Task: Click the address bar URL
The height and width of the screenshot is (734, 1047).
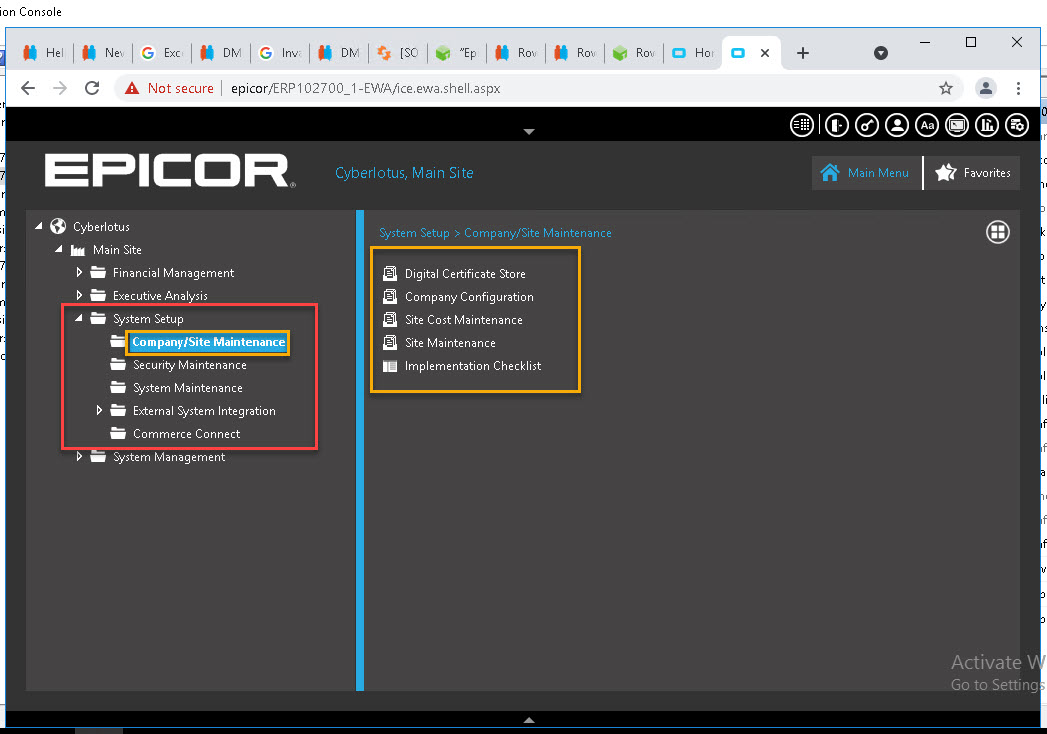Action: (x=365, y=88)
